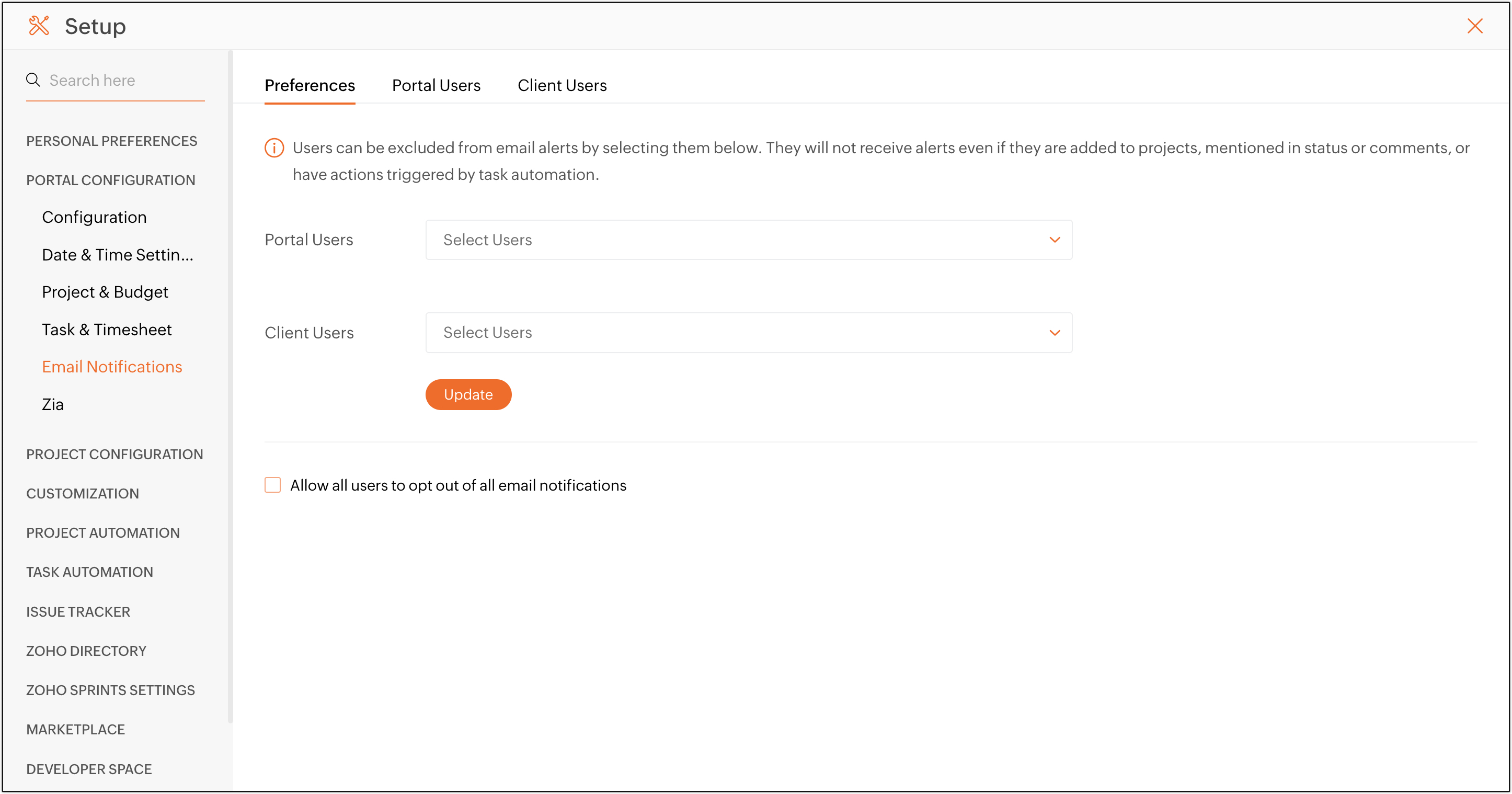Click the sidebar vertical scrollbar
1512x794 pixels.
[230, 388]
